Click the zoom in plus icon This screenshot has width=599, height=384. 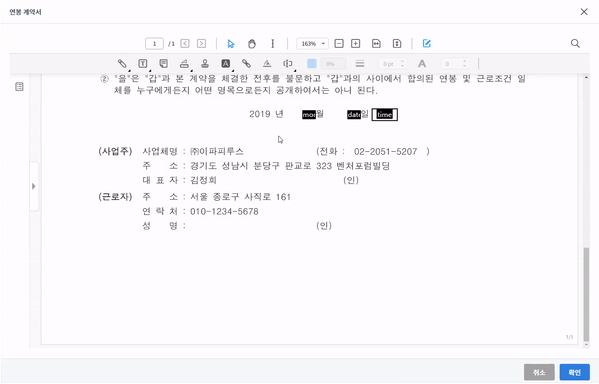[356, 44]
